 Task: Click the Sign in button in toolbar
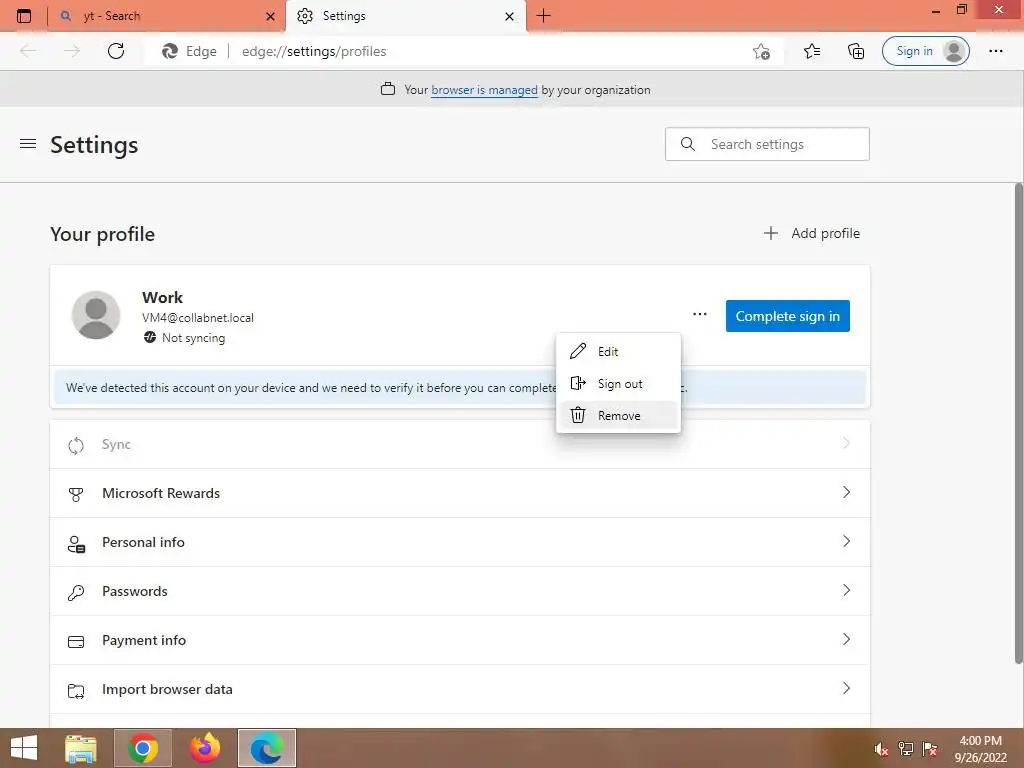tap(925, 51)
